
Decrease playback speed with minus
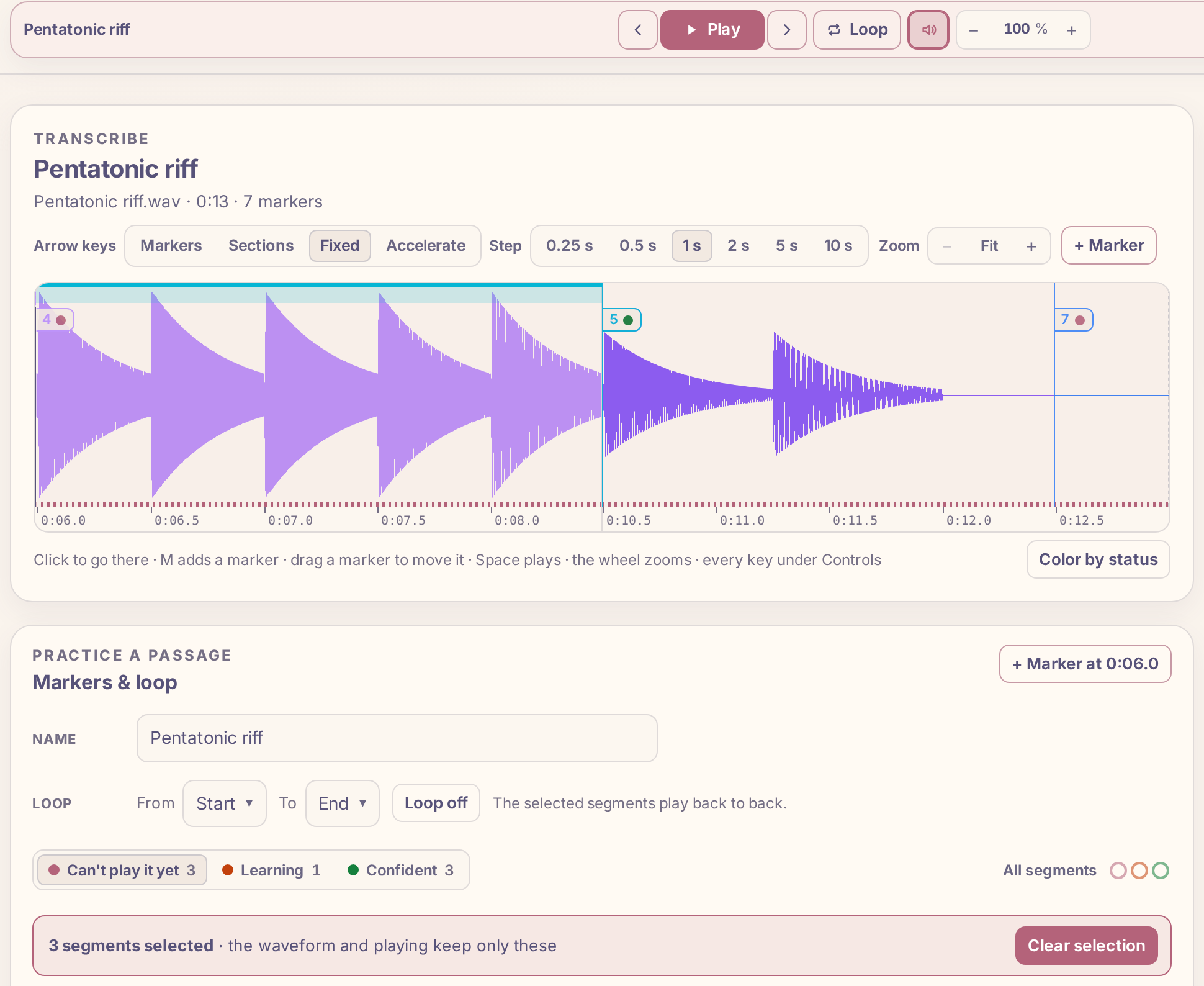[974, 30]
